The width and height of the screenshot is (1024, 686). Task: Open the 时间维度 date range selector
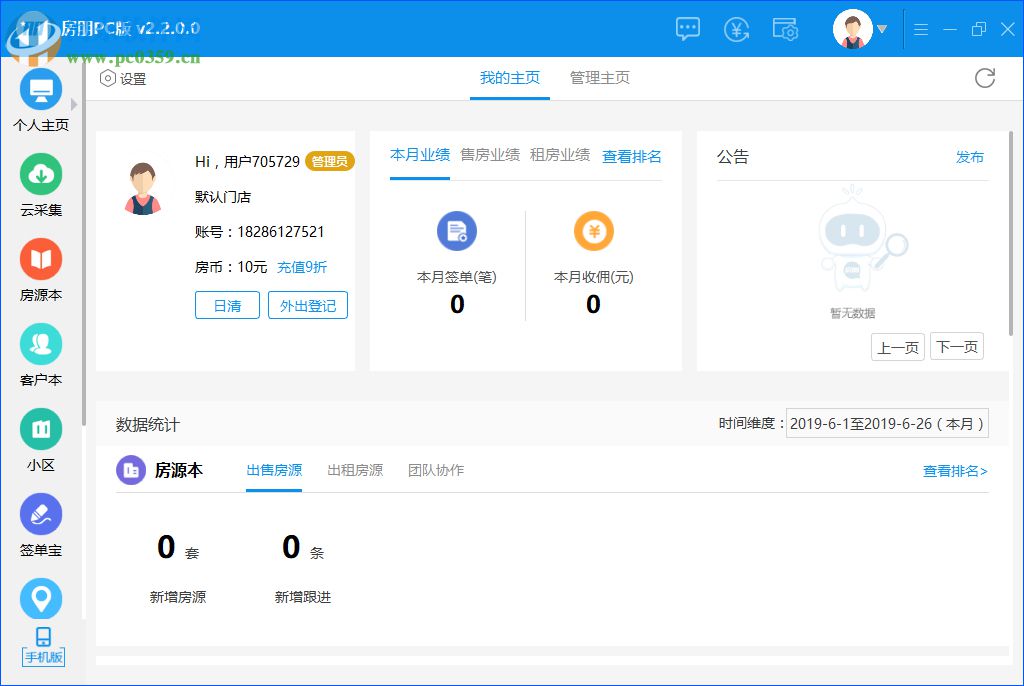pyautogui.click(x=888, y=423)
